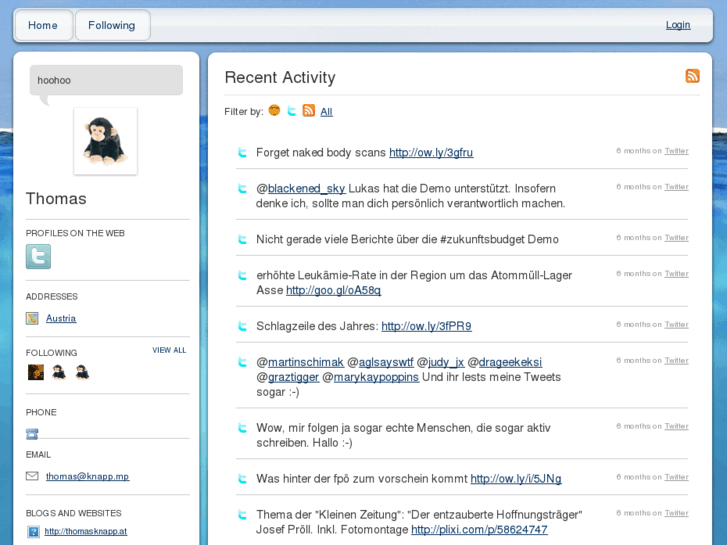Open the graztigger mention link
Viewport: 727px width, 545px height.
293,377
